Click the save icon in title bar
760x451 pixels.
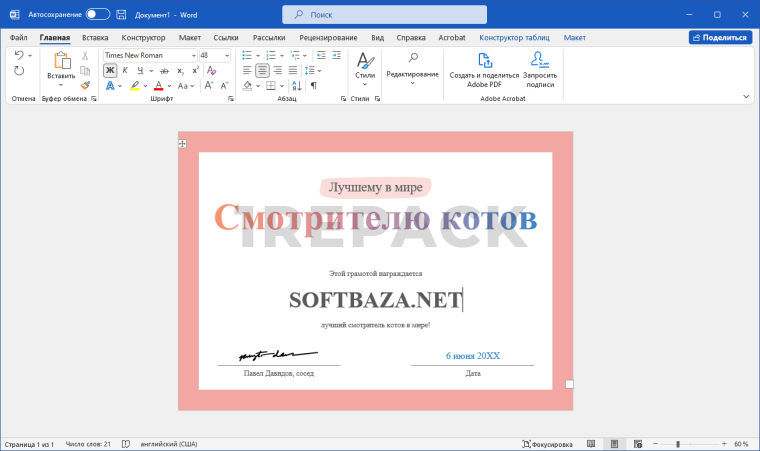pos(121,14)
